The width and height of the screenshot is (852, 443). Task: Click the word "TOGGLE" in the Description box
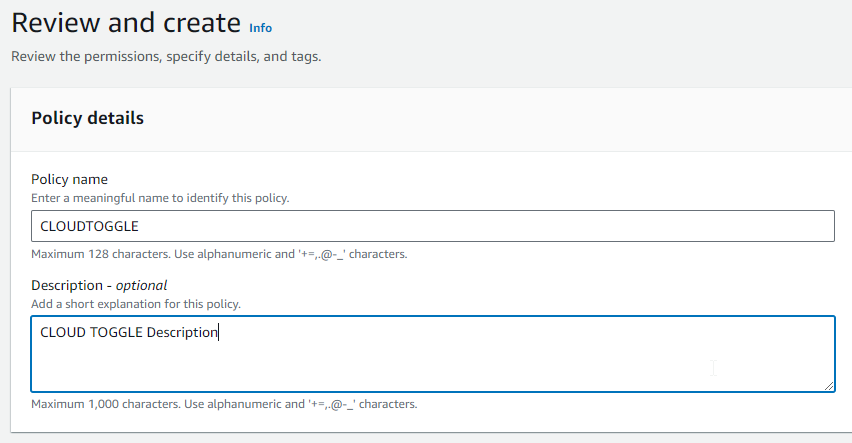[x=116, y=332]
